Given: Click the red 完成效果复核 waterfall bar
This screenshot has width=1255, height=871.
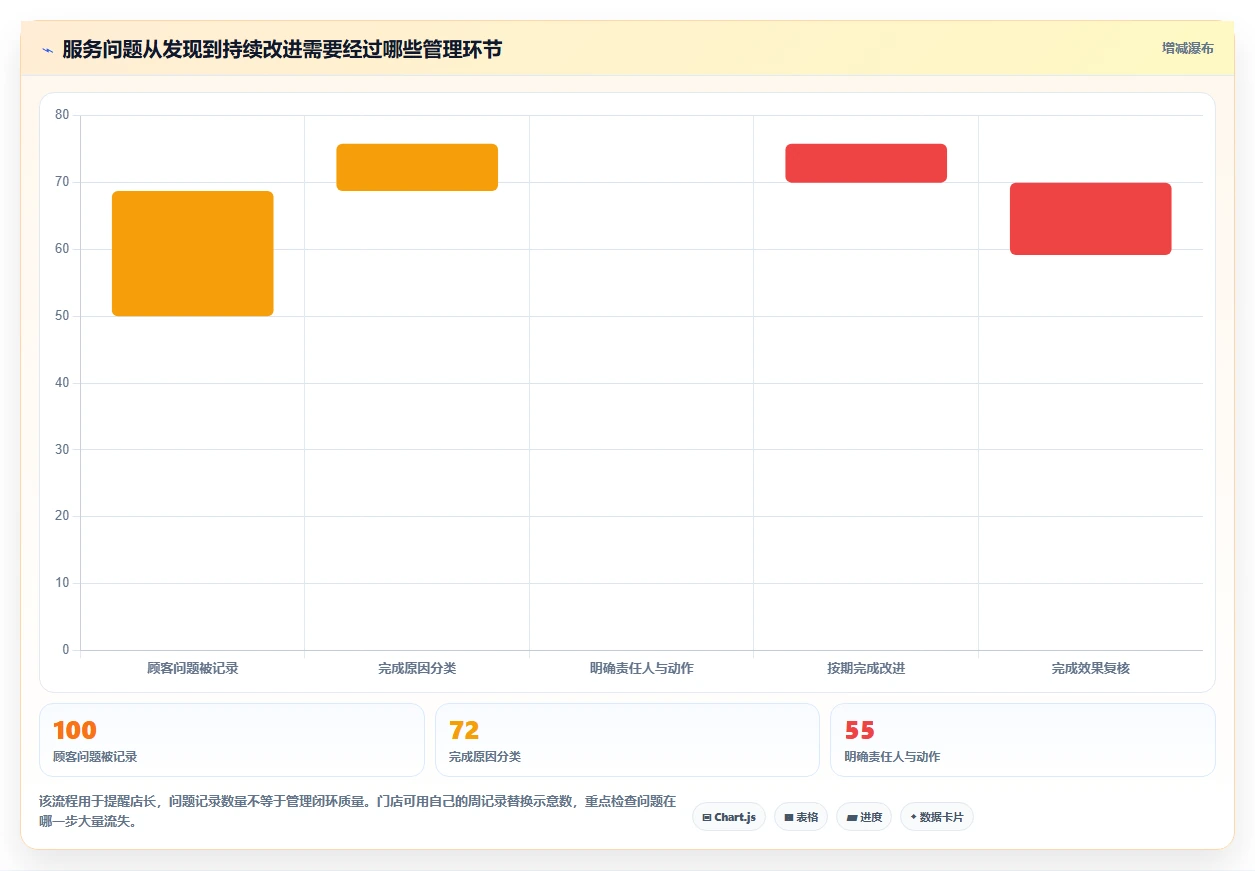Looking at the screenshot, I should 1090,219.
